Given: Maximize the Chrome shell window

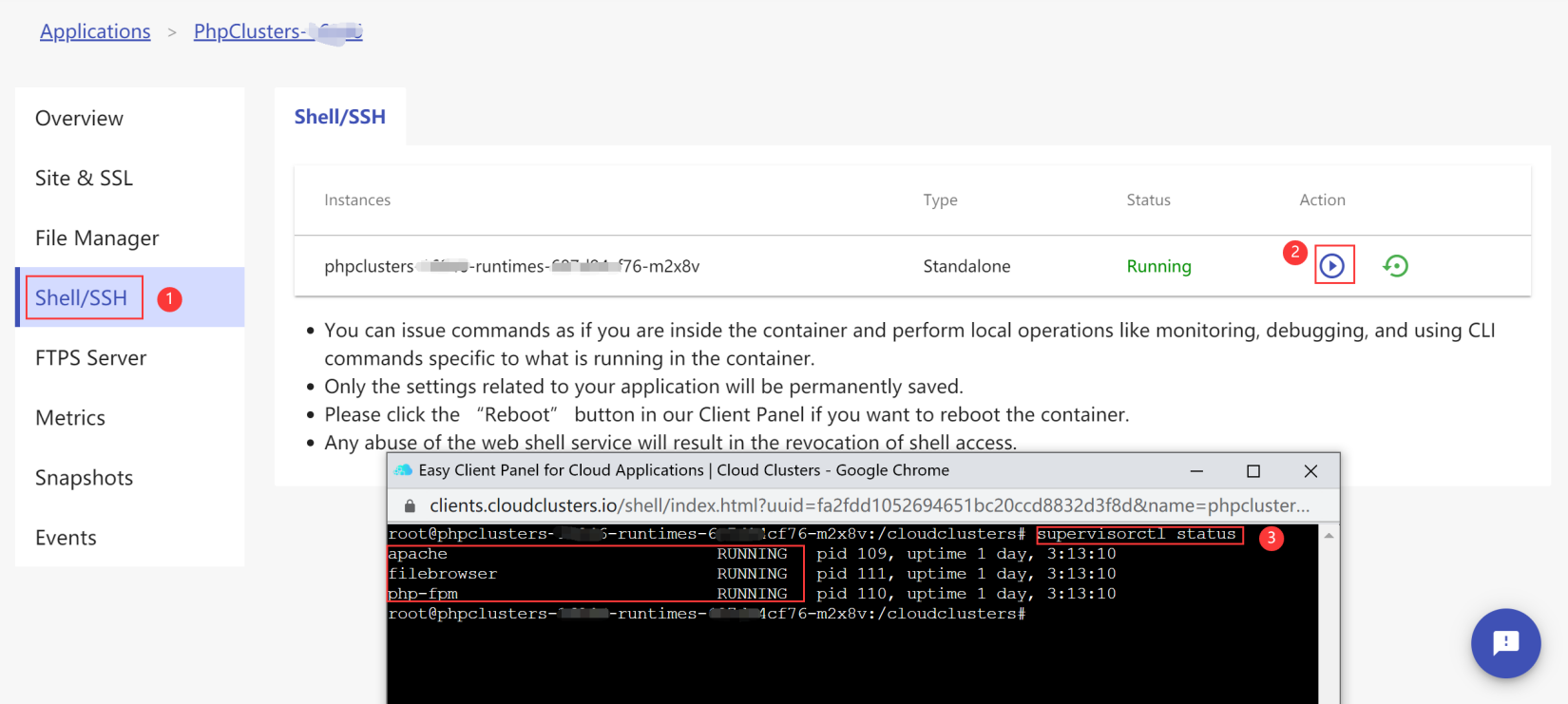Looking at the screenshot, I should [x=1253, y=471].
